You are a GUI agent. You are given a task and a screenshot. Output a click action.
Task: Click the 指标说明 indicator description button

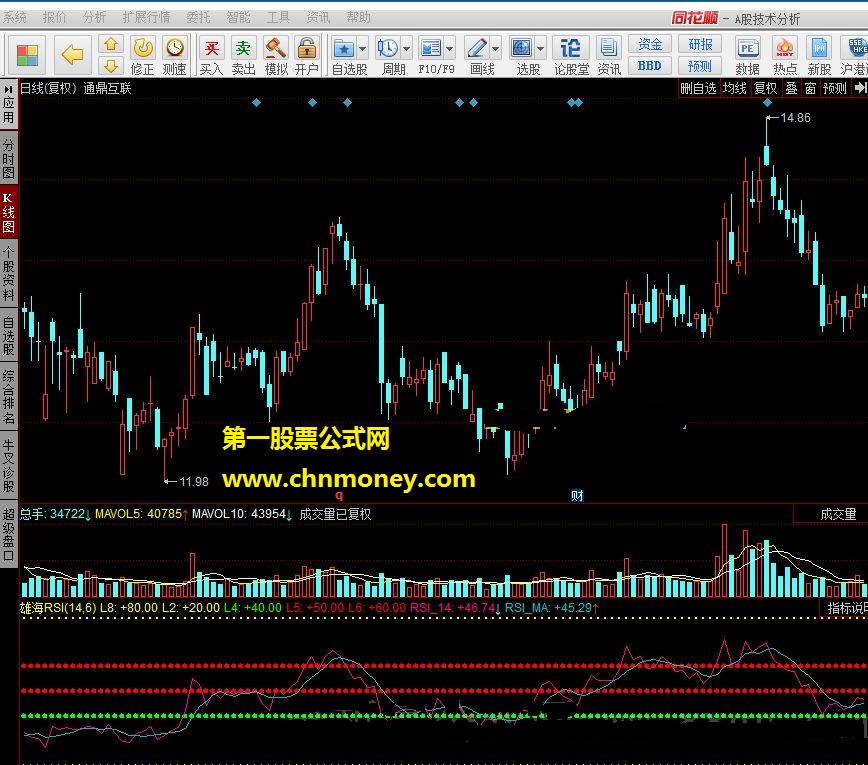pos(847,608)
